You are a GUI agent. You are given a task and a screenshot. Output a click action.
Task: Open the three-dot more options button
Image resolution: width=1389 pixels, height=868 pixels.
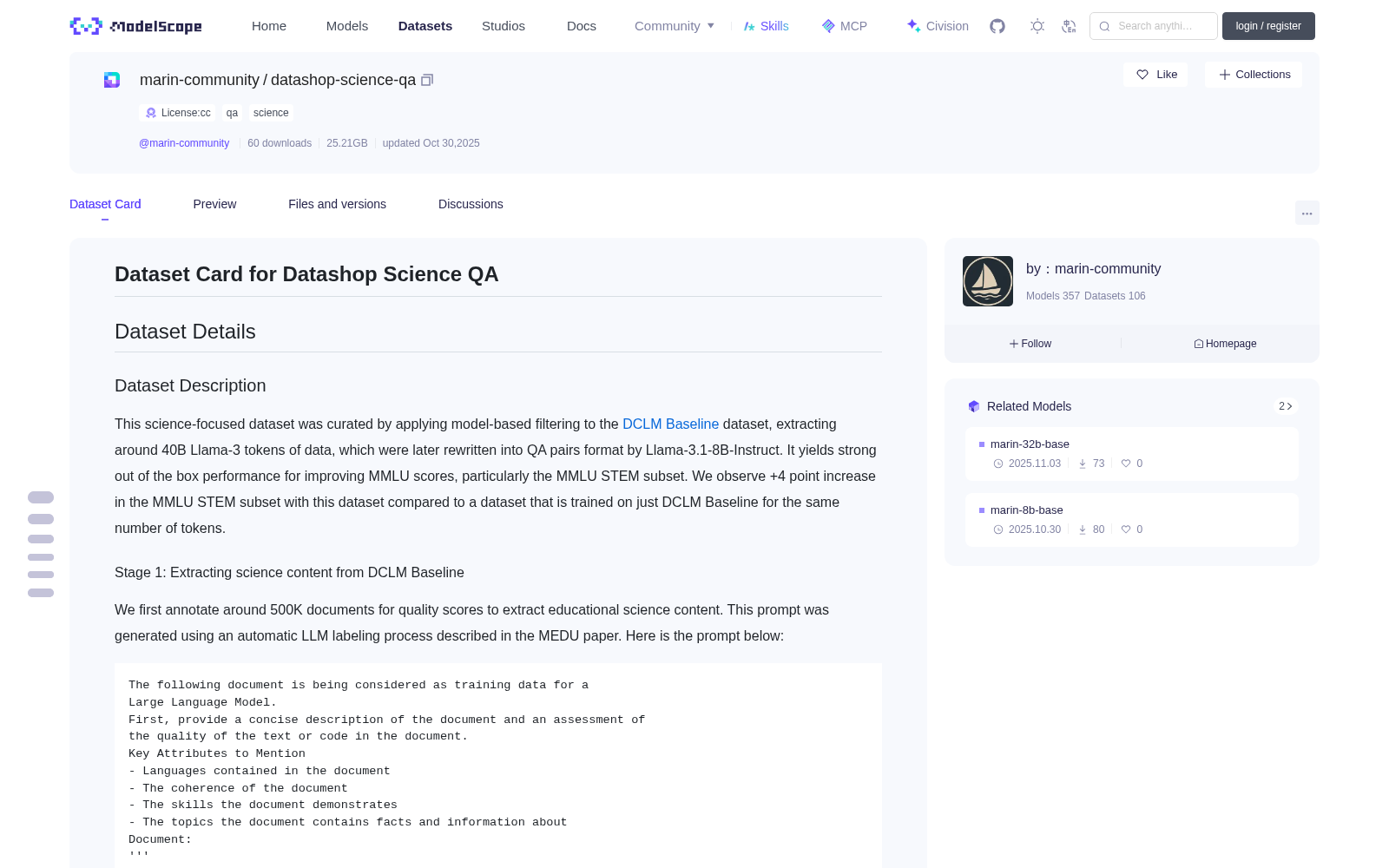click(1307, 213)
